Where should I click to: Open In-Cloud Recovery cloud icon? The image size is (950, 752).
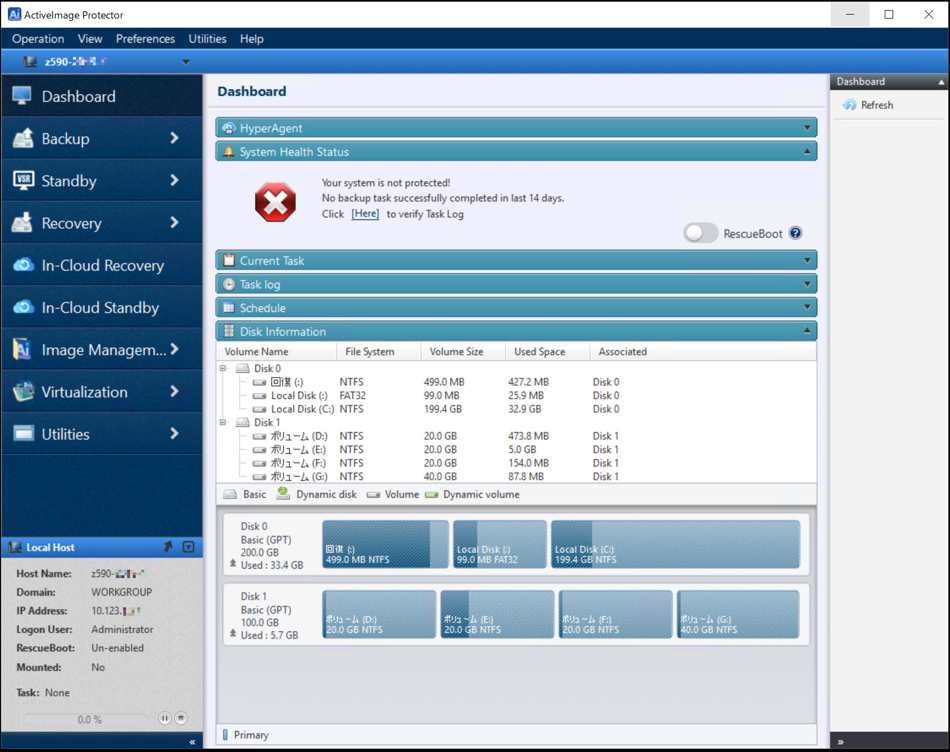[23, 265]
